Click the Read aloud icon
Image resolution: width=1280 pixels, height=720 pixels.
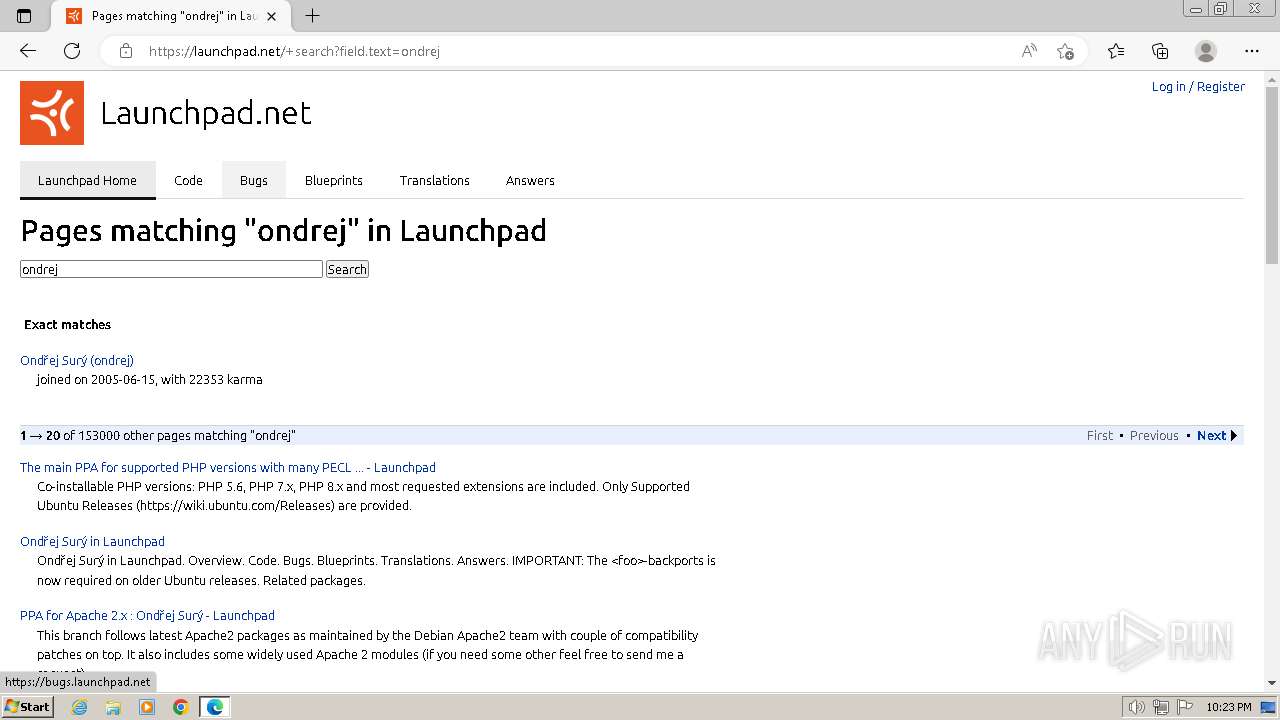1029,51
